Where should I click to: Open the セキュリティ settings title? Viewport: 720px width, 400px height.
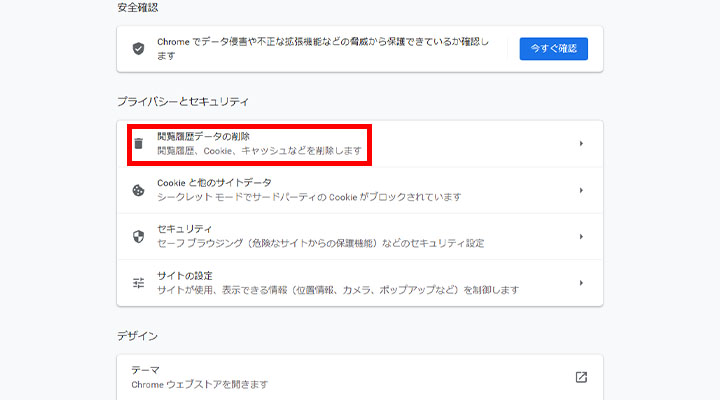point(184,229)
